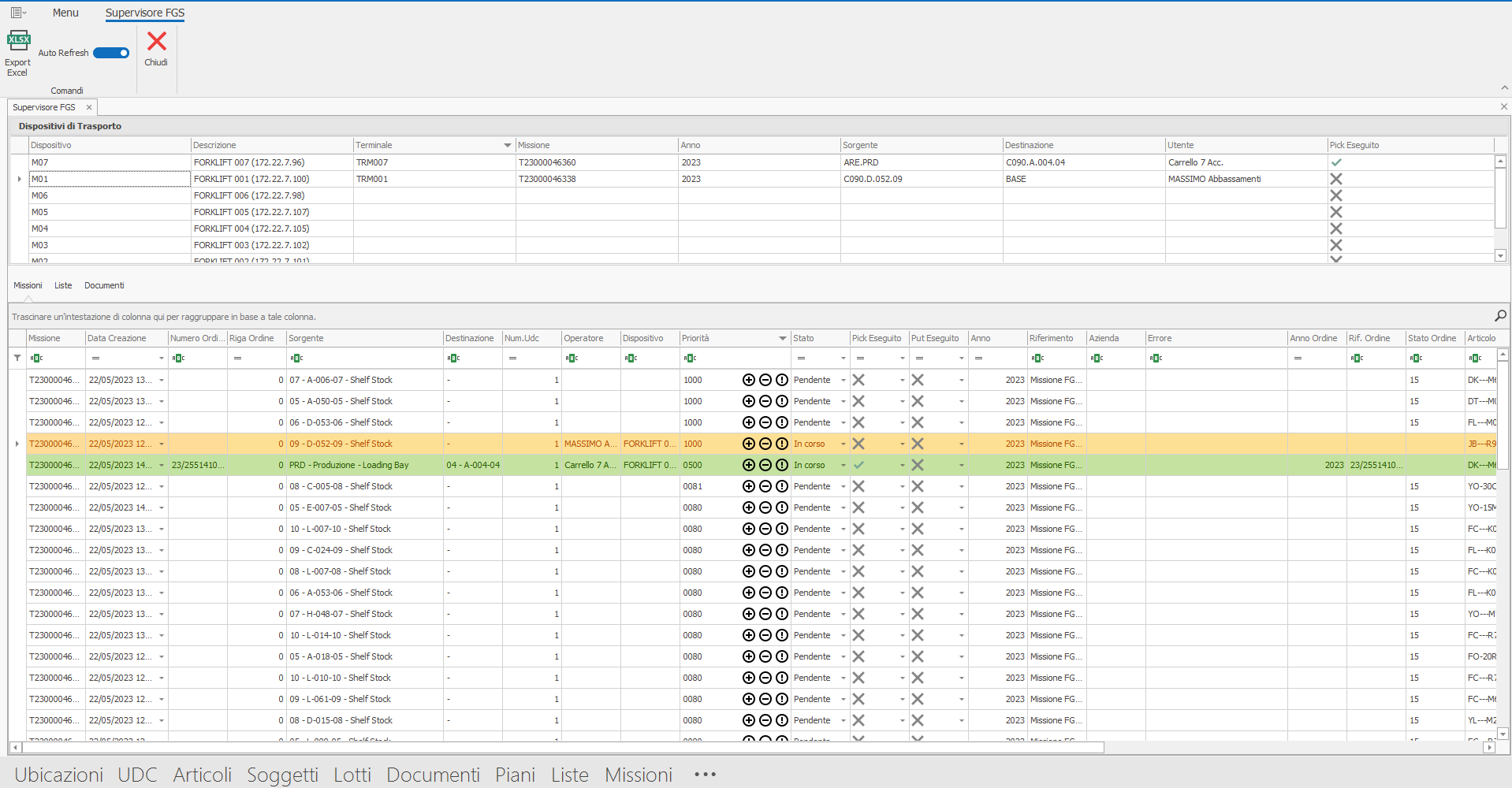Increase priority with plus icon in first row
The width and height of the screenshot is (1512, 788).
[x=748, y=380]
